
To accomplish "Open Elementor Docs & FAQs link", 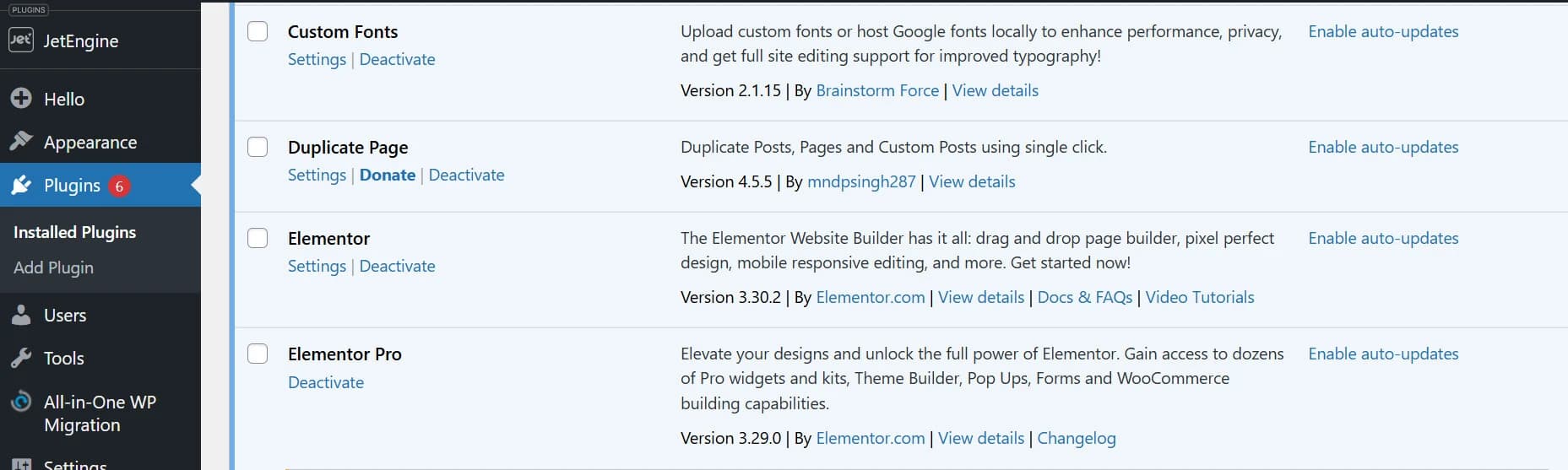I will pyautogui.click(x=1085, y=297).
